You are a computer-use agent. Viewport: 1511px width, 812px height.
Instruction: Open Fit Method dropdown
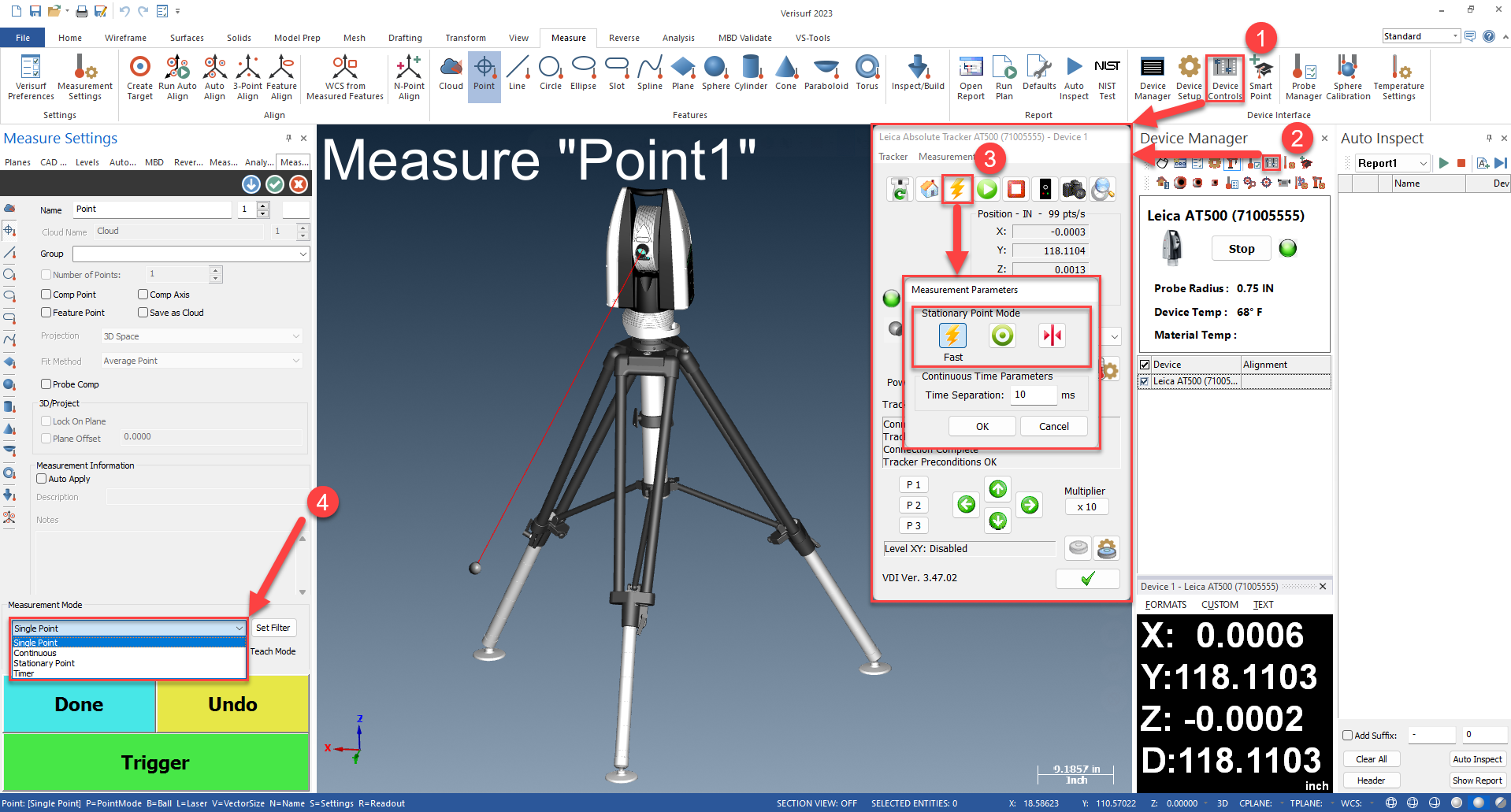pyautogui.click(x=202, y=361)
